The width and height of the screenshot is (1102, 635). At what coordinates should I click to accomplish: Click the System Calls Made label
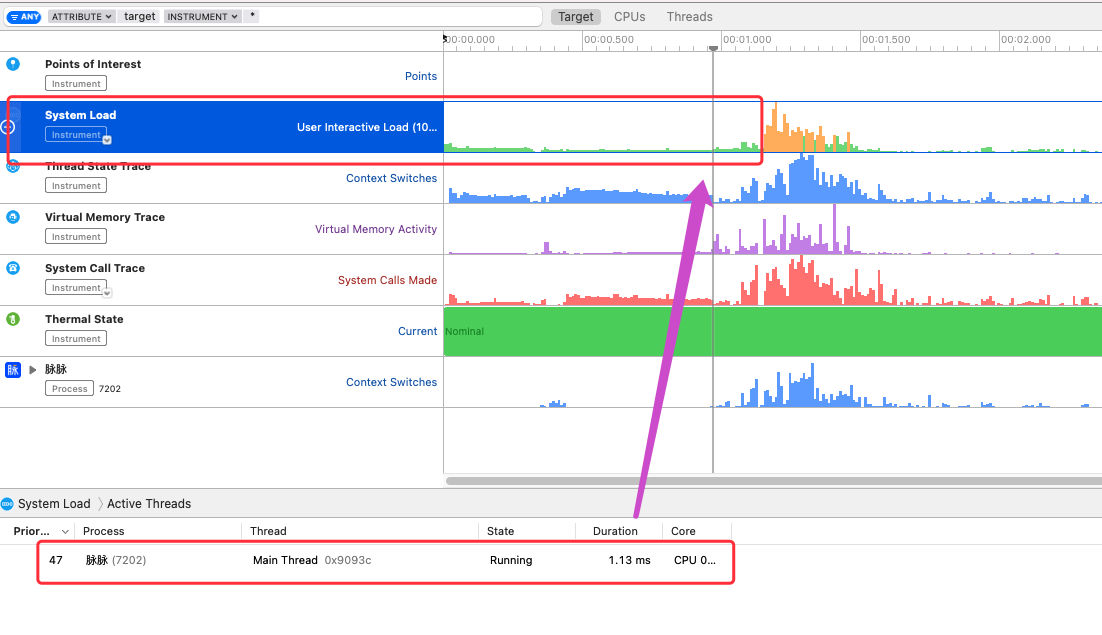click(x=387, y=280)
